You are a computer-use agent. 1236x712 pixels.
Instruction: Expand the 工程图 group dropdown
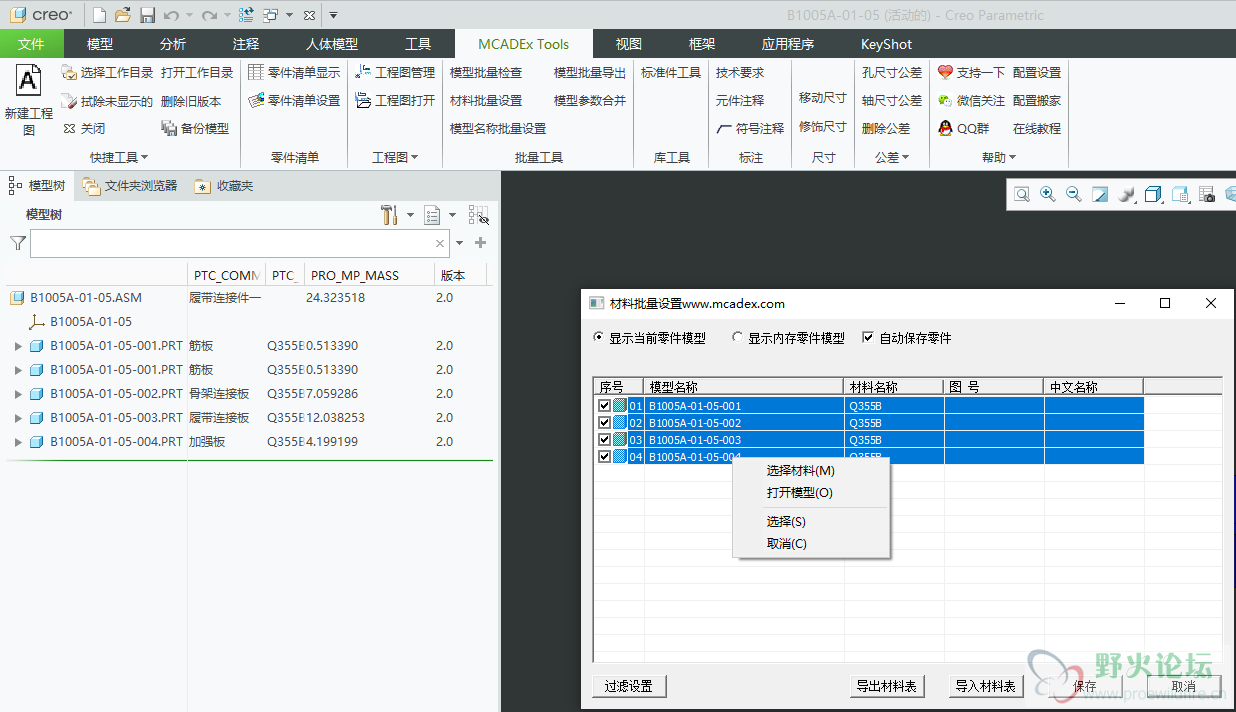click(395, 157)
